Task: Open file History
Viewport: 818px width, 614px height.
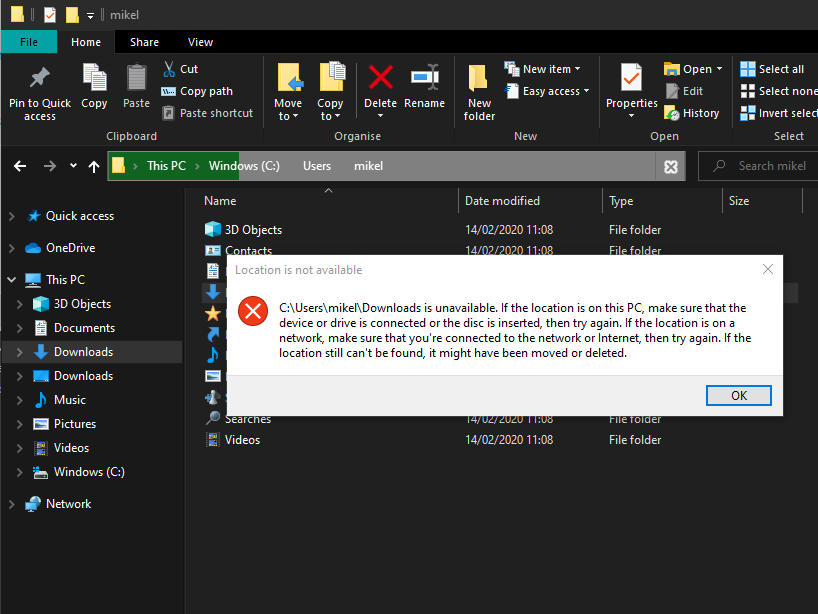Action: click(x=691, y=113)
